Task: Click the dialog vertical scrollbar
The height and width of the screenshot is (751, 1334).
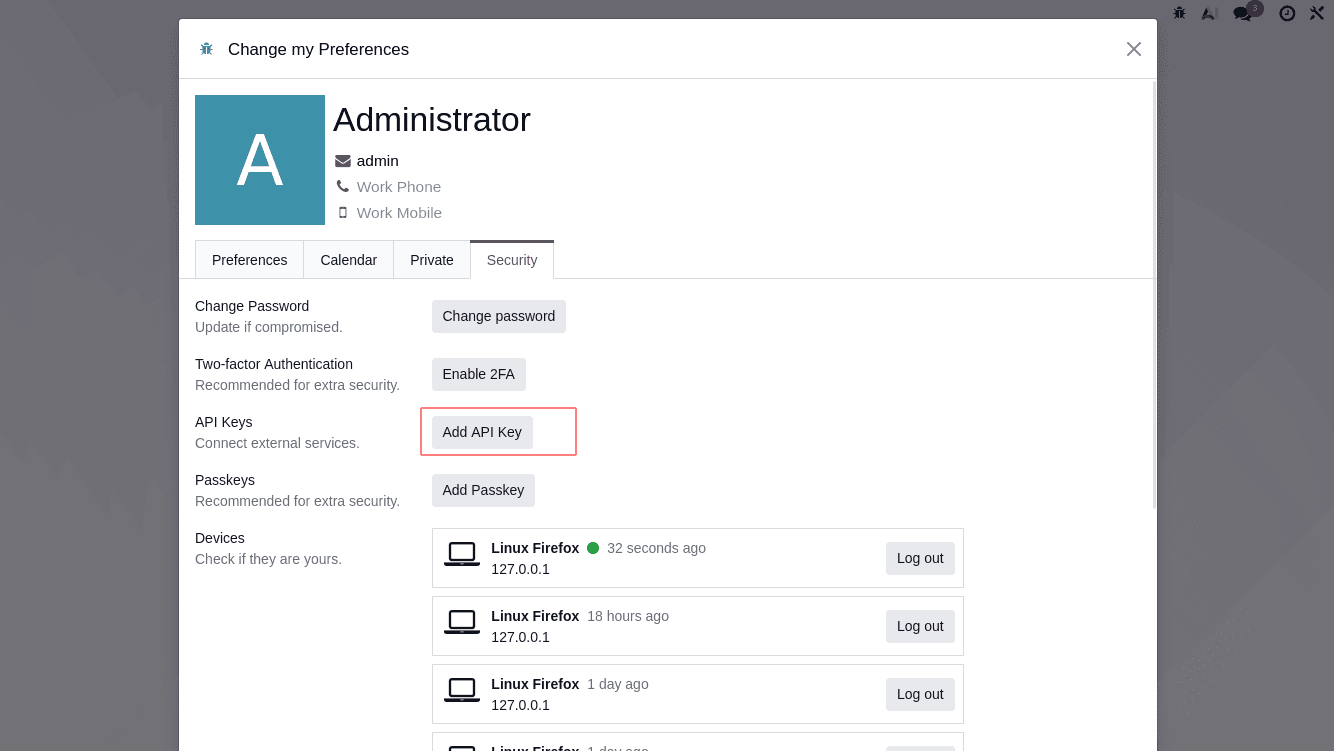Action: click(1154, 295)
